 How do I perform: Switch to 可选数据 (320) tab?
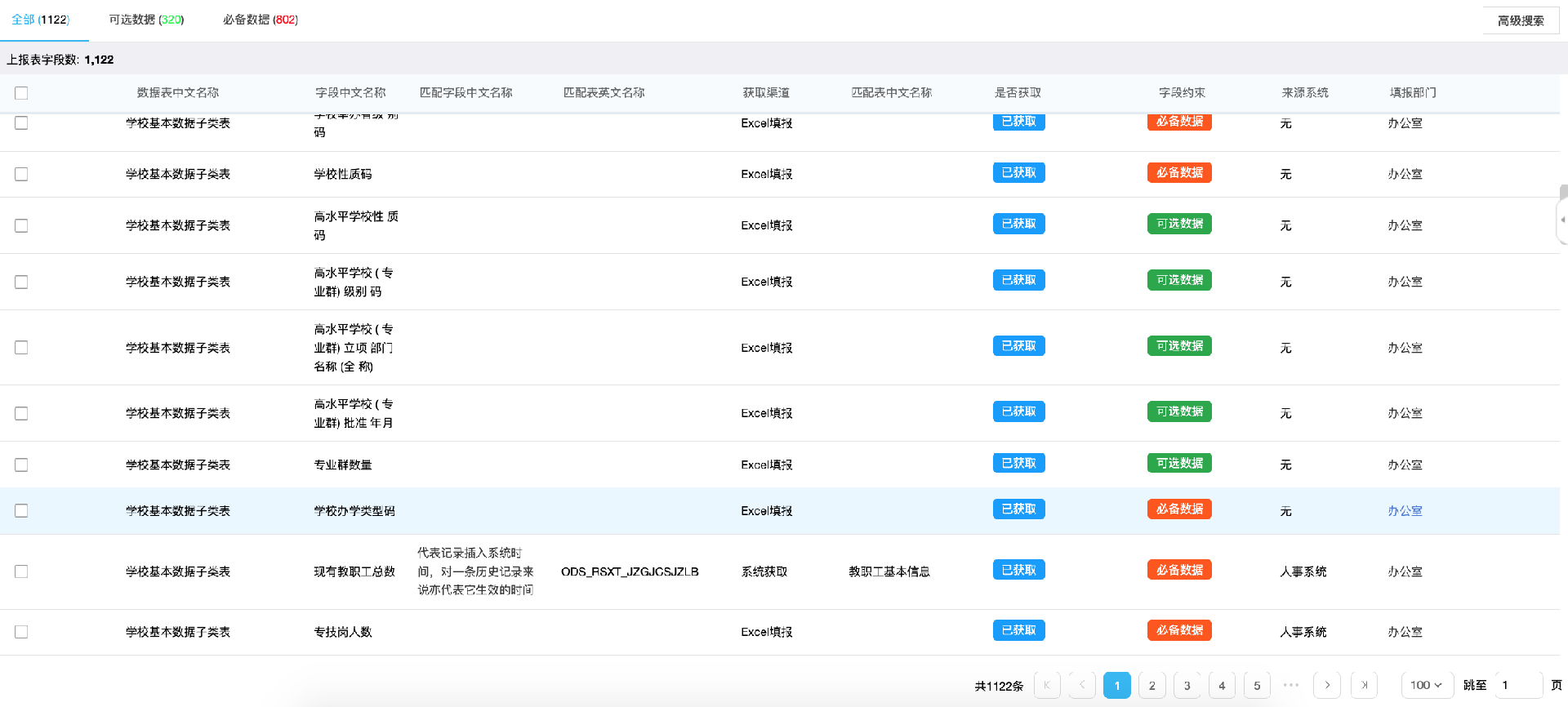tap(146, 20)
